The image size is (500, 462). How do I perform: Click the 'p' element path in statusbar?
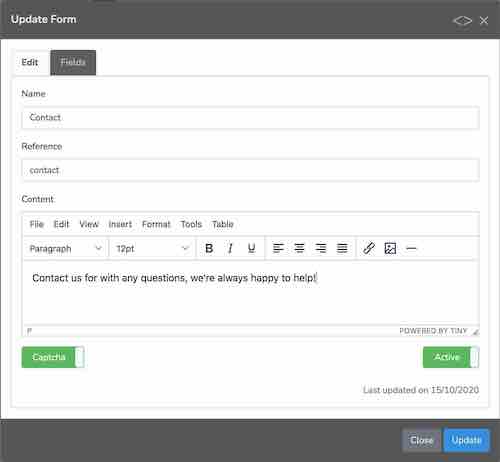click(29, 331)
